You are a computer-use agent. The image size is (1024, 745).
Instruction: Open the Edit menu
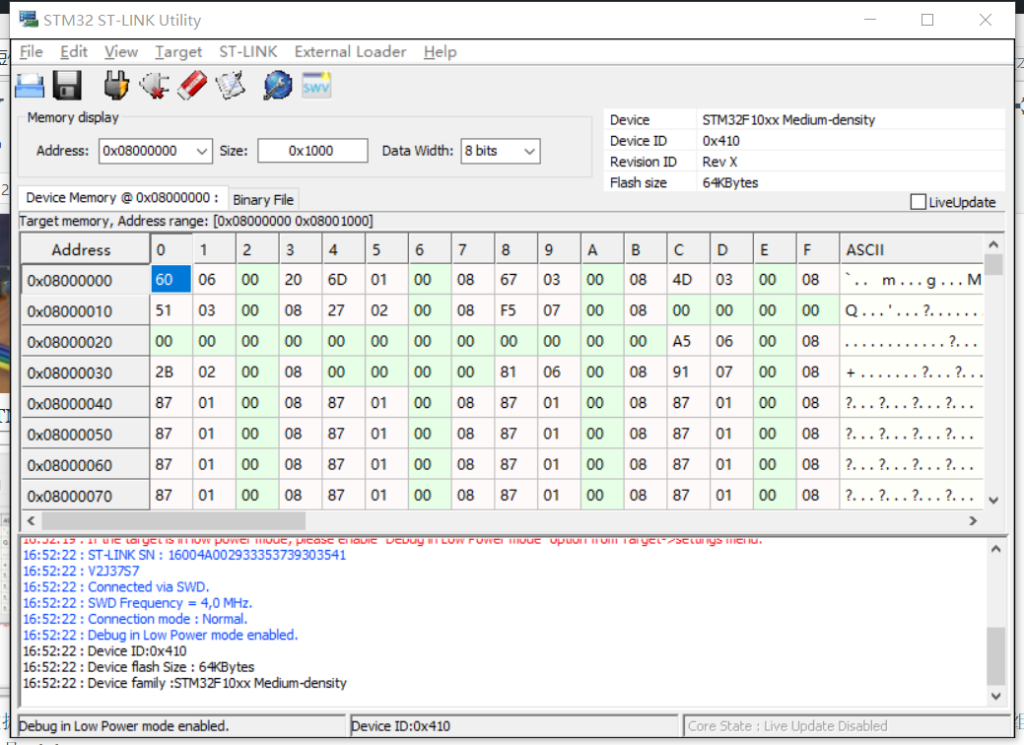tap(73, 52)
